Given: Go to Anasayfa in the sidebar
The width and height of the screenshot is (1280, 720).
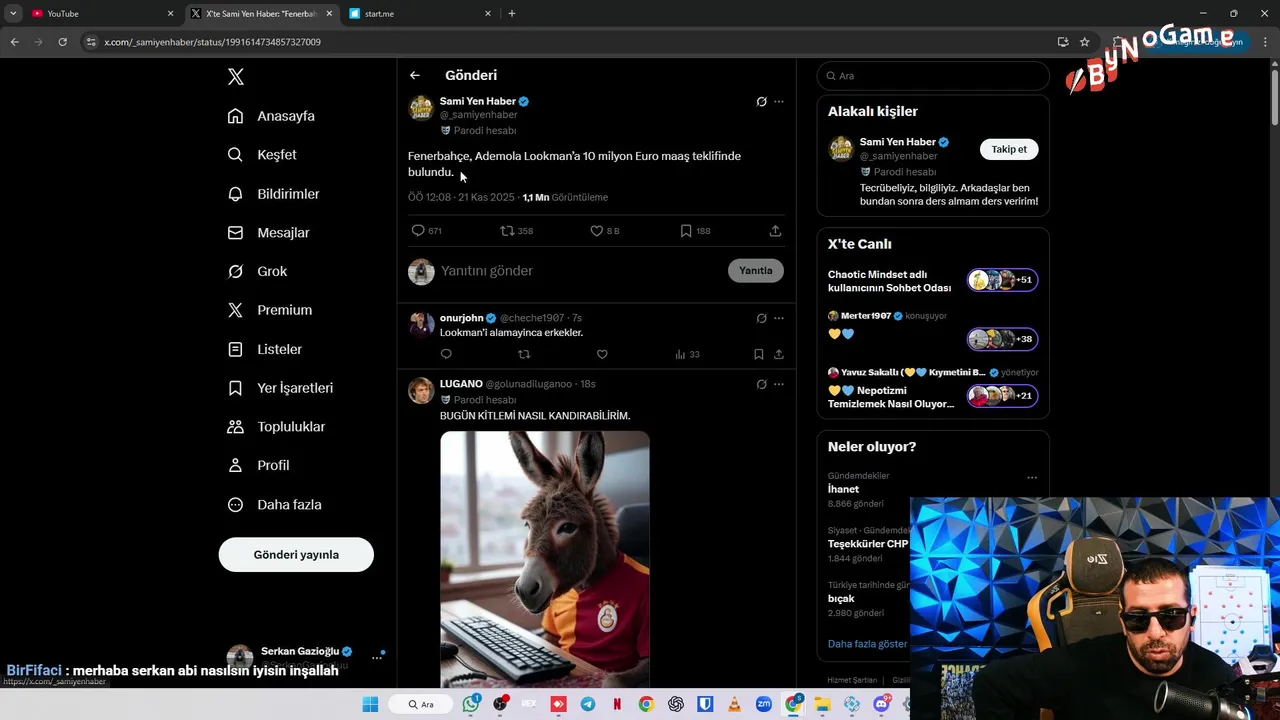Looking at the screenshot, I should (x=271, y=116).
